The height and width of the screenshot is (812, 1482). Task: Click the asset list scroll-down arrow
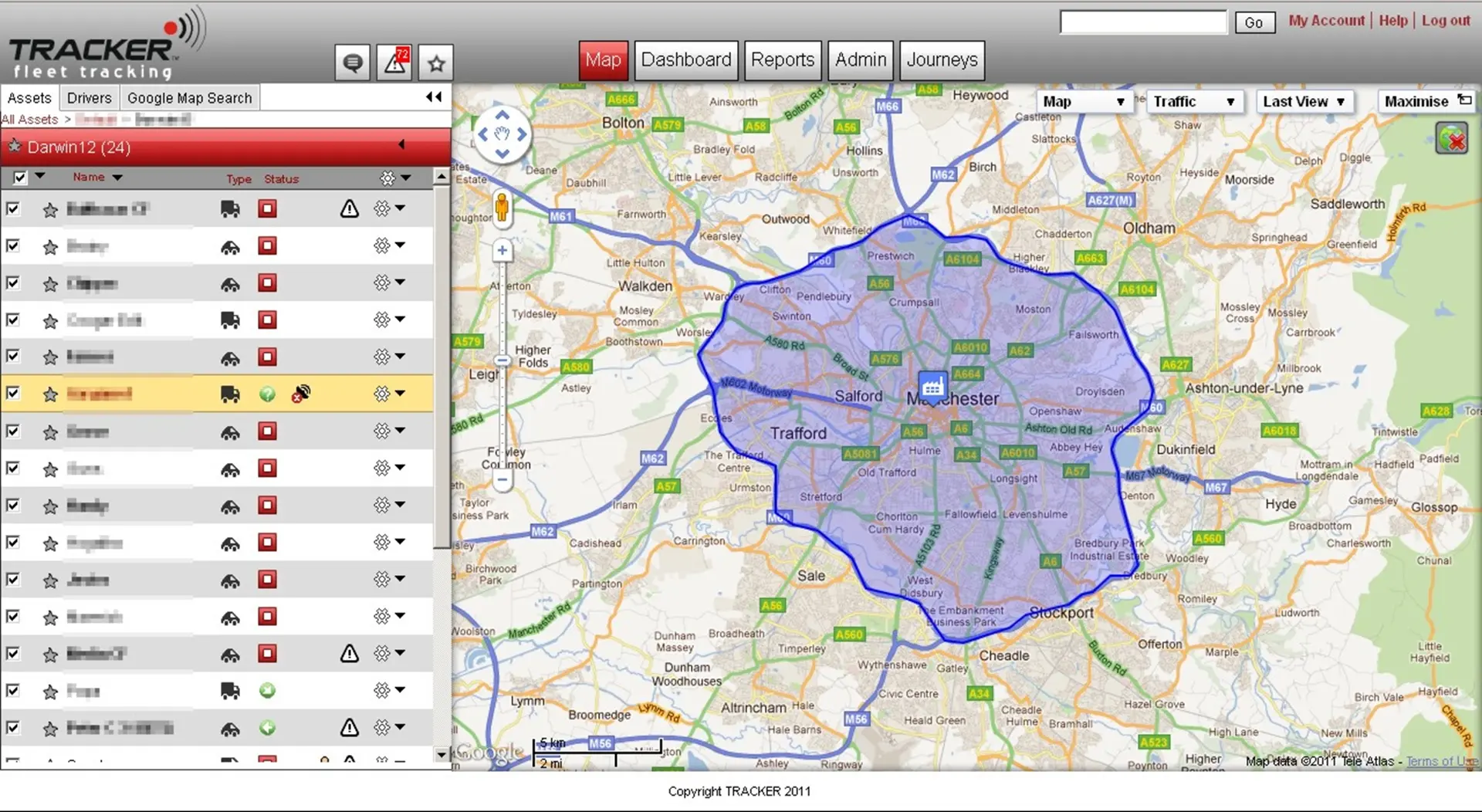(x=442, y=755)
